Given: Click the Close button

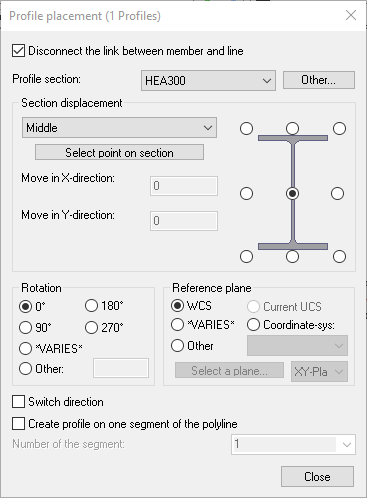Looking at the screenshot, I should pos(317,477).
